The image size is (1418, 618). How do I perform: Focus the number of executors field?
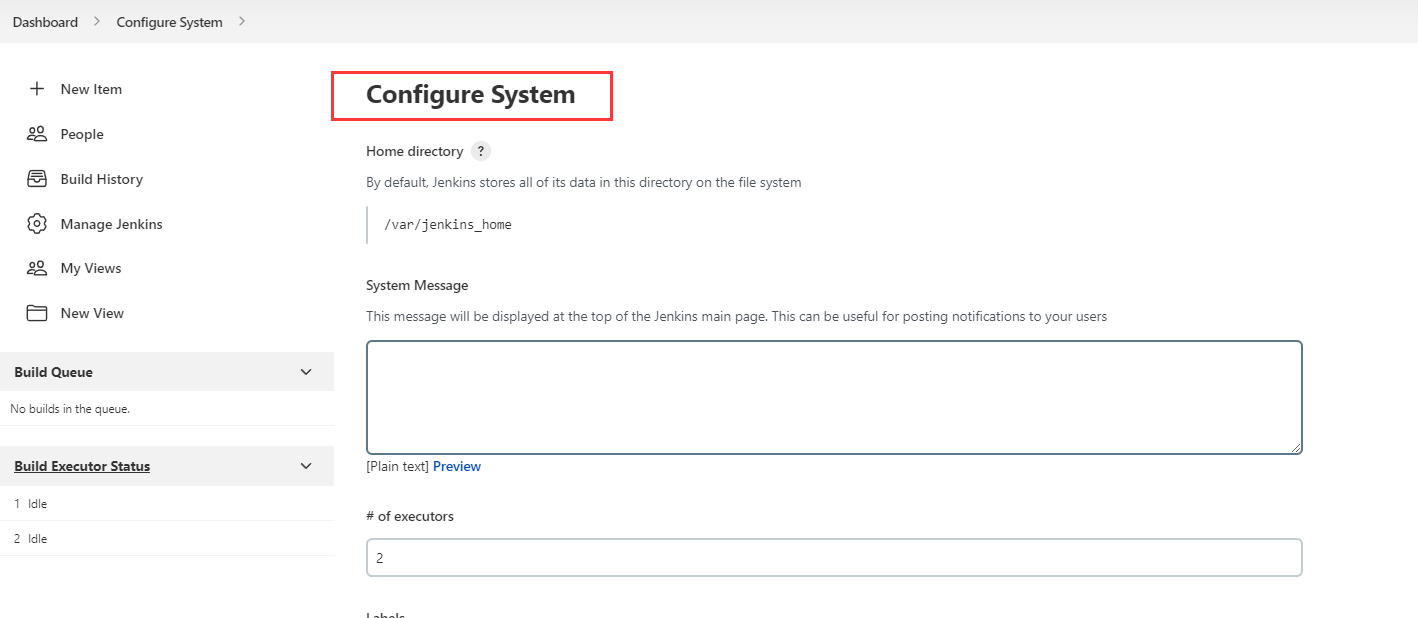(x=834, y=558)
